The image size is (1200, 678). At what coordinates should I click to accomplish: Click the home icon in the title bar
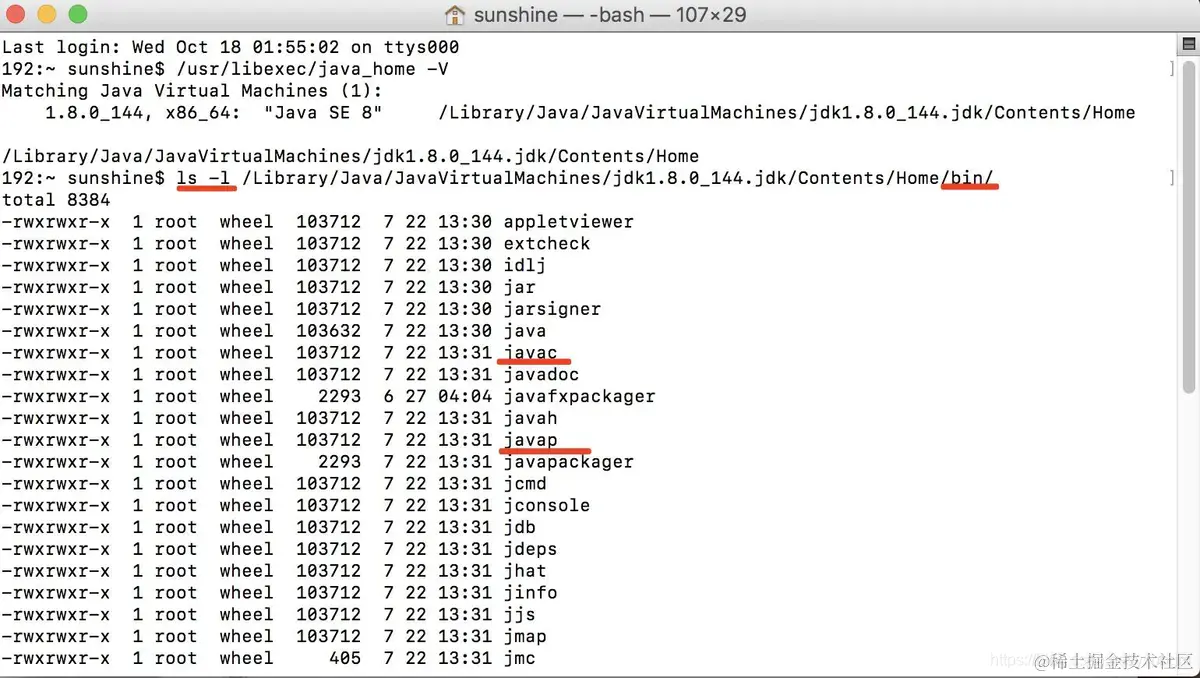[x=455, y=15]
